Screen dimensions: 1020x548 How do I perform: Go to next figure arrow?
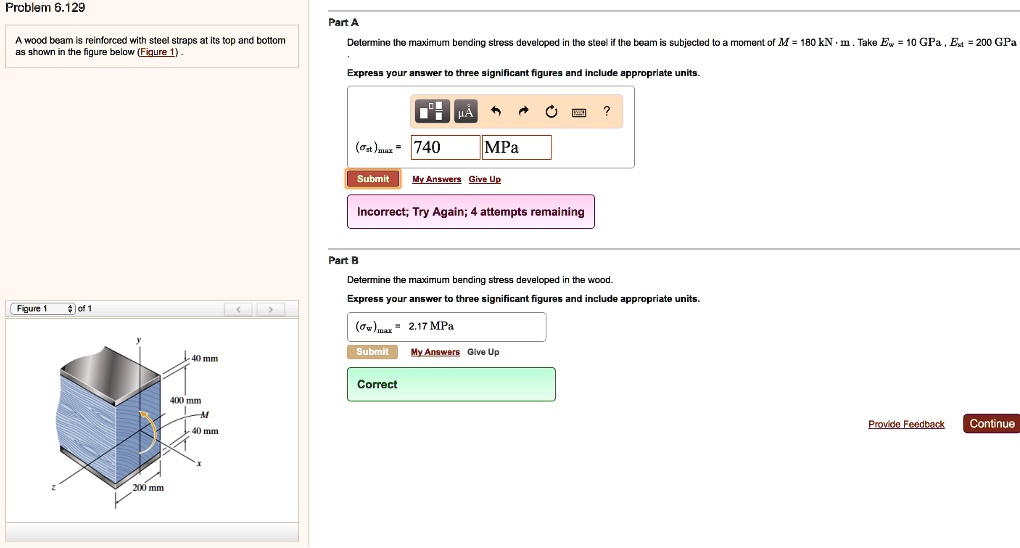270,309
